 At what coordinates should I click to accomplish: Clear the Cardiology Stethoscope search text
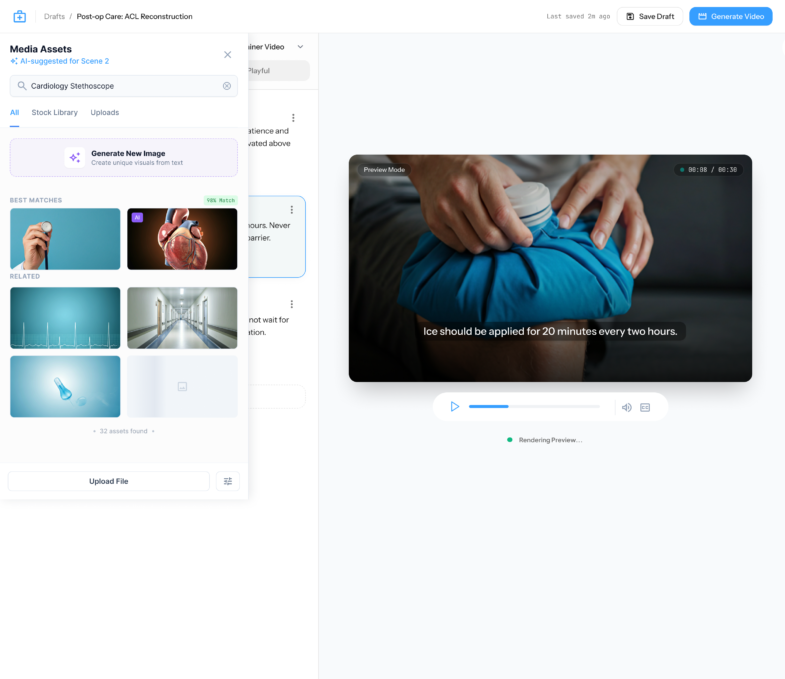(x=226, y=86)
